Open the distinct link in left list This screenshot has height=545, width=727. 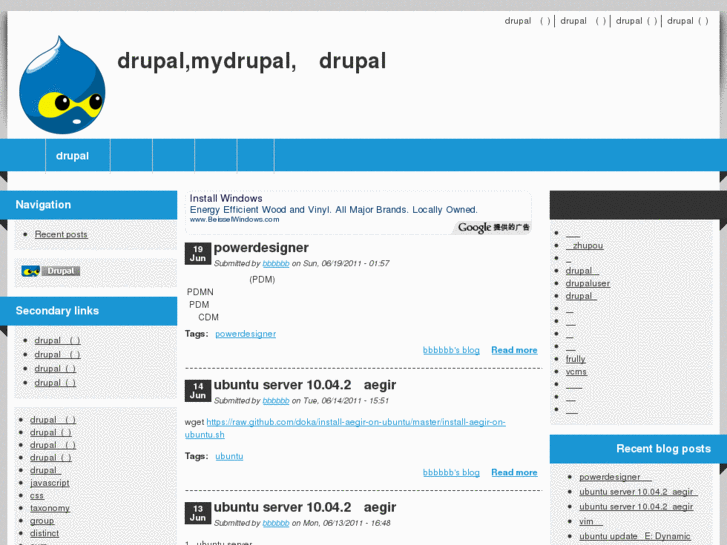tap(45, 533)
